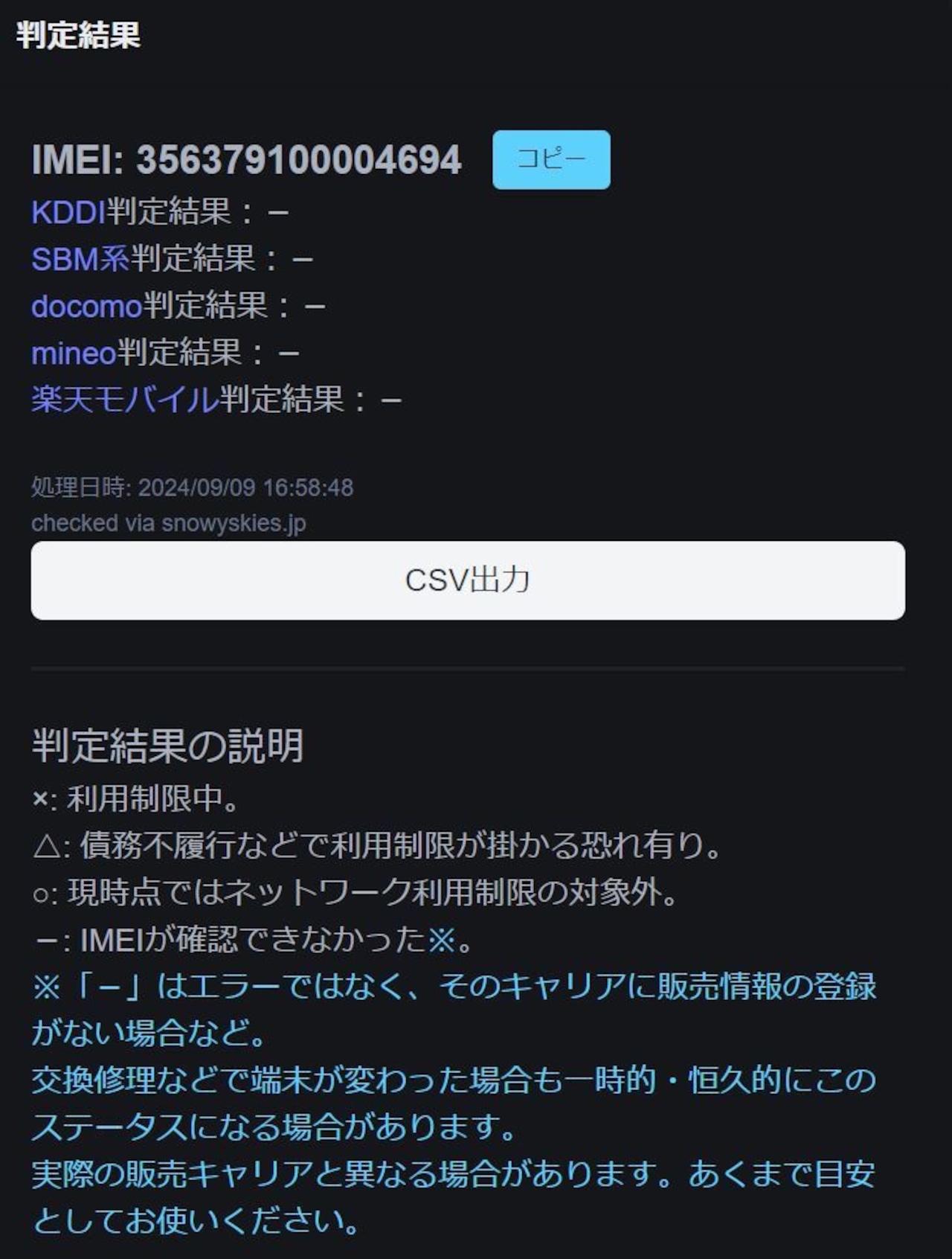Click the blue ※「－」はエラーではなく note
Image resolution: width=952 pixels, height=1259 pixels.
[x=454, y=1009]
